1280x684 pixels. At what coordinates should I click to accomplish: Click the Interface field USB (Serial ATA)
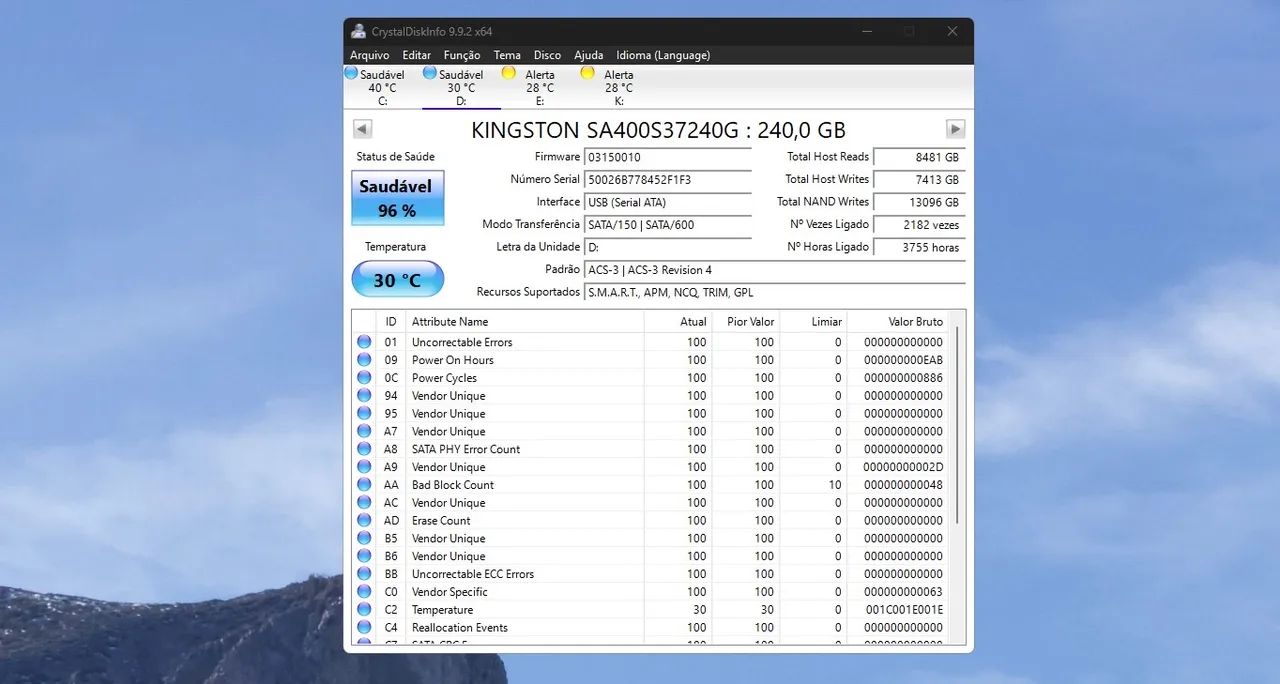[x=667, y=202]
